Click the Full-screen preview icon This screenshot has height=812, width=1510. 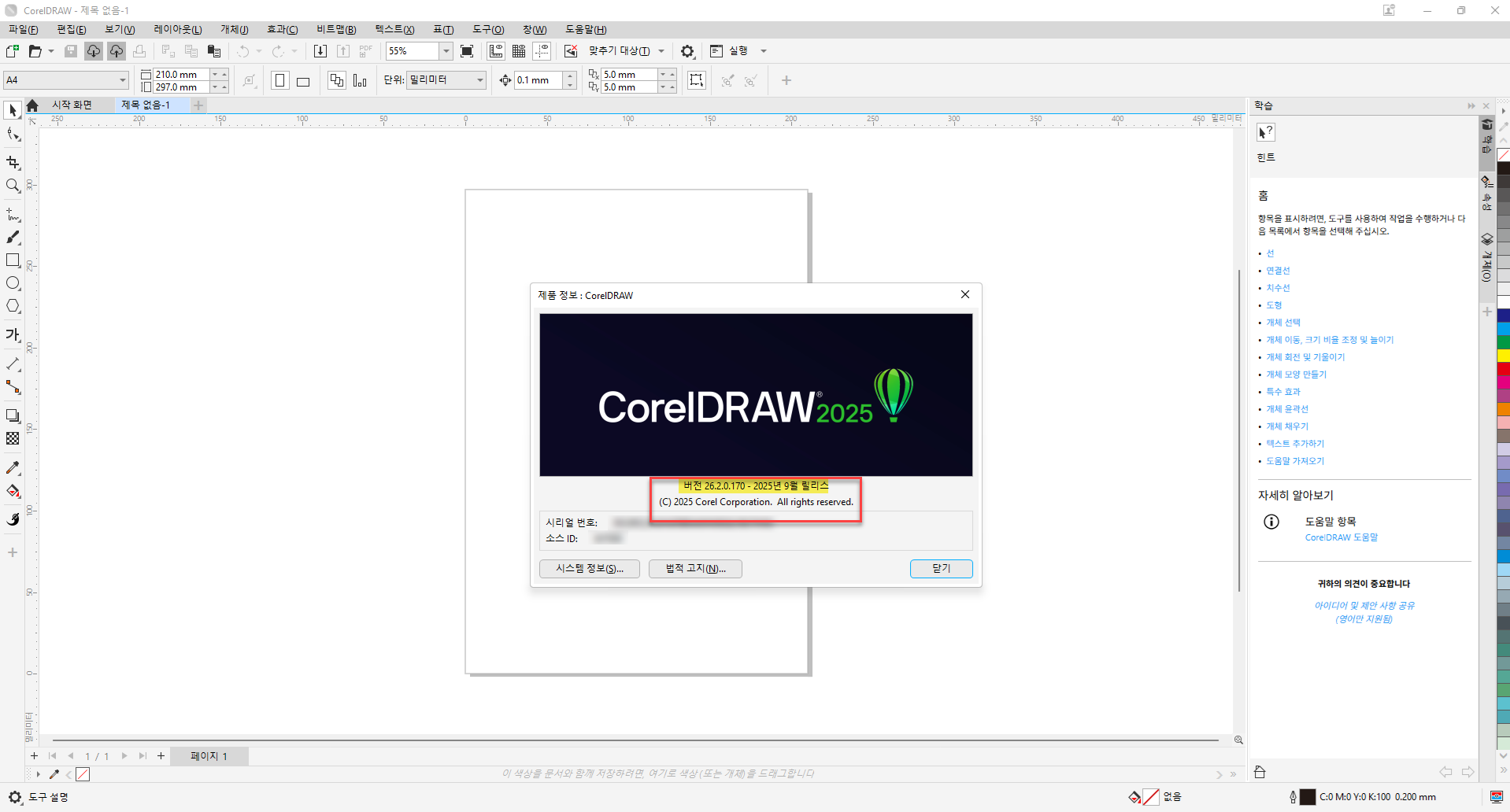pos(467,51)
